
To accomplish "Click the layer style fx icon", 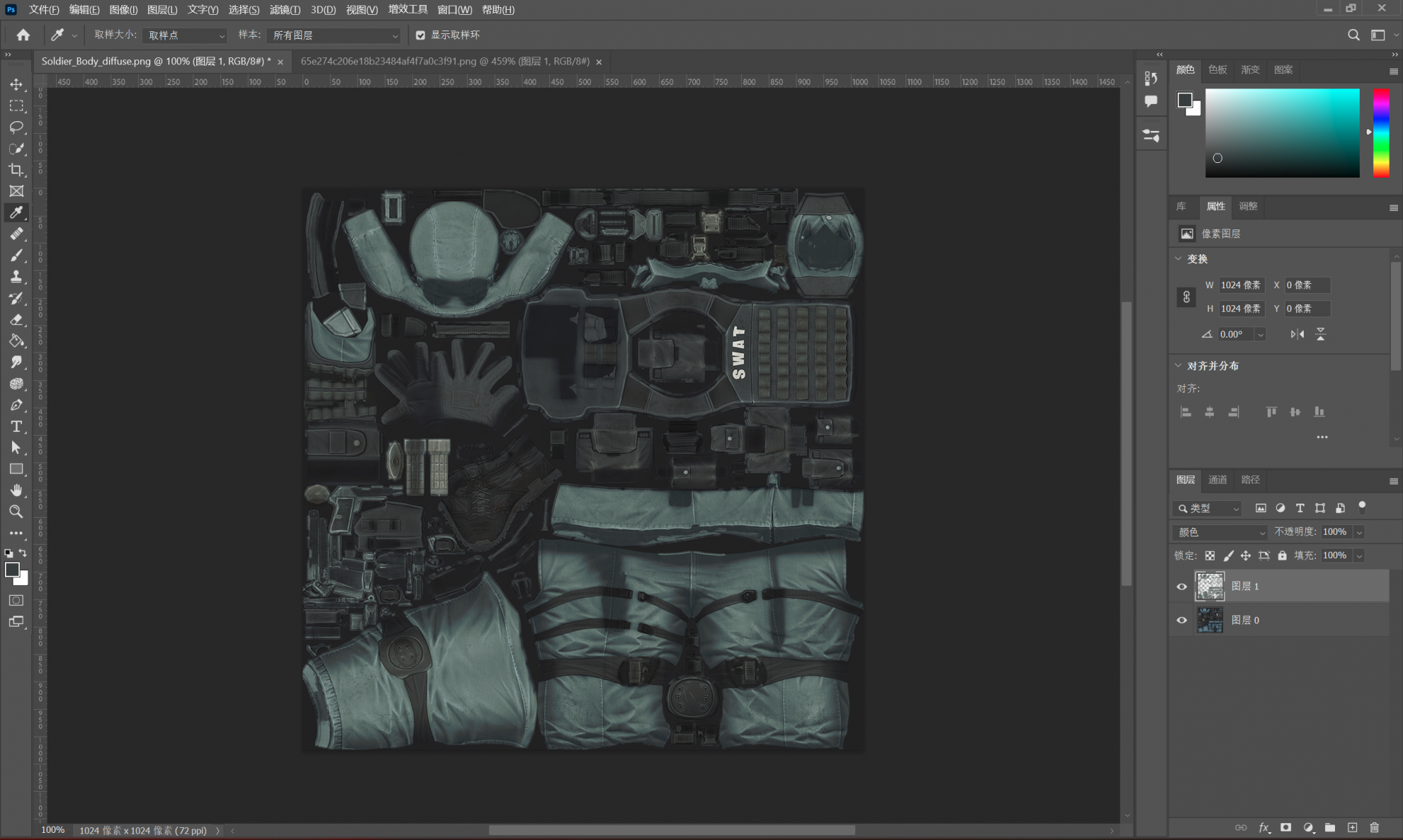I will point(1263,827).
